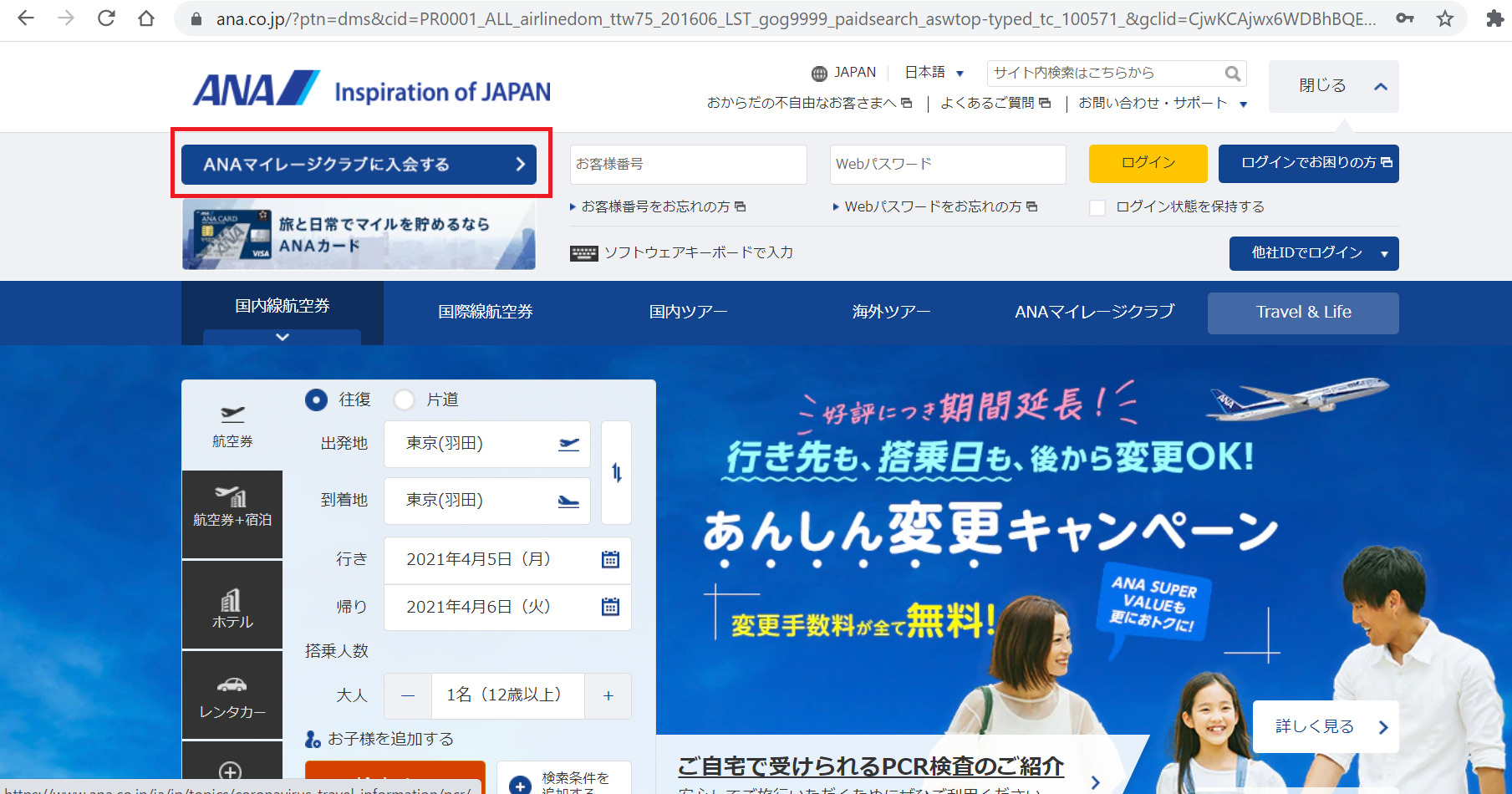
Task: Expand お問い合わせ・サポート dropdown
Action: (x=1163, y=104)
